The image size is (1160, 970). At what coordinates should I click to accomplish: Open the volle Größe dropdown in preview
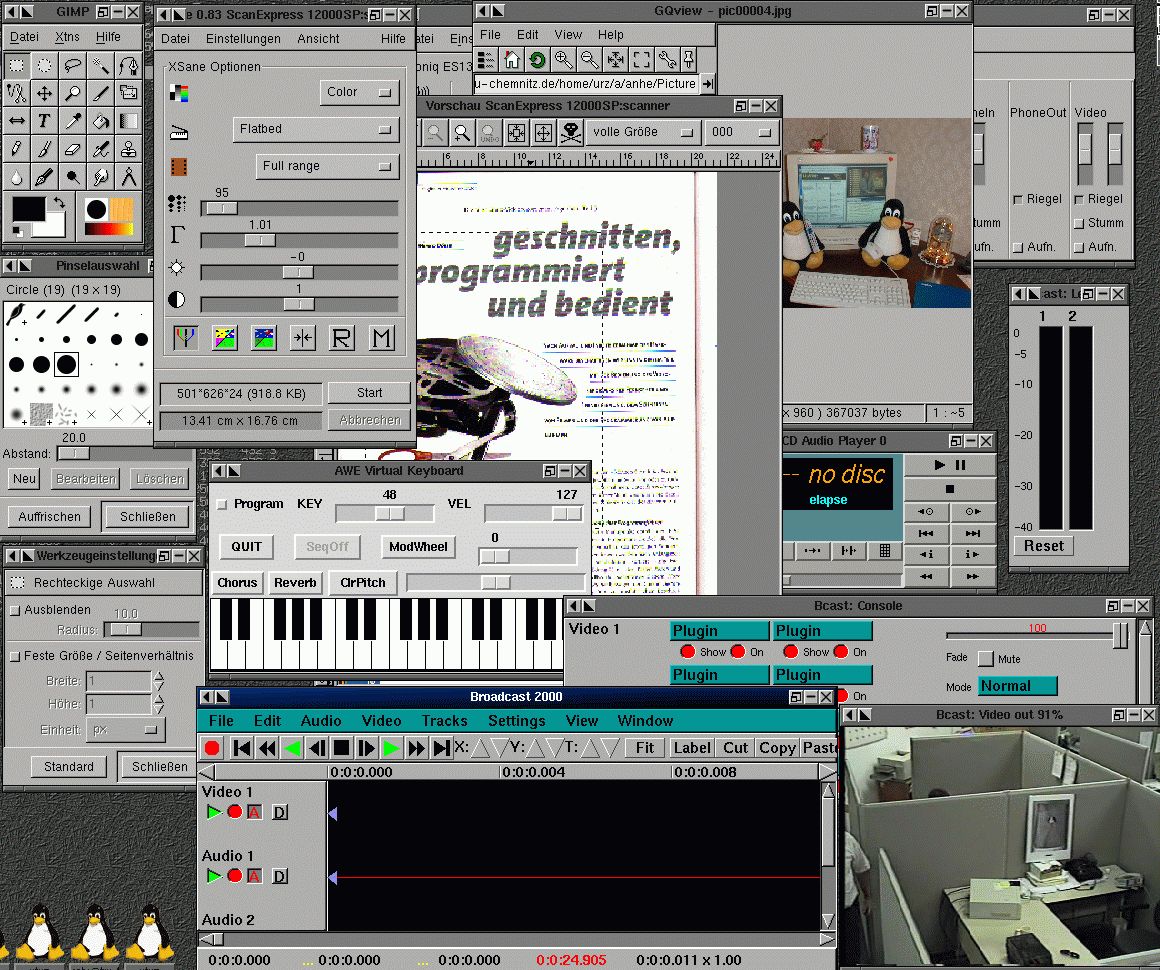pyautogui.click(x=643, y=132)
